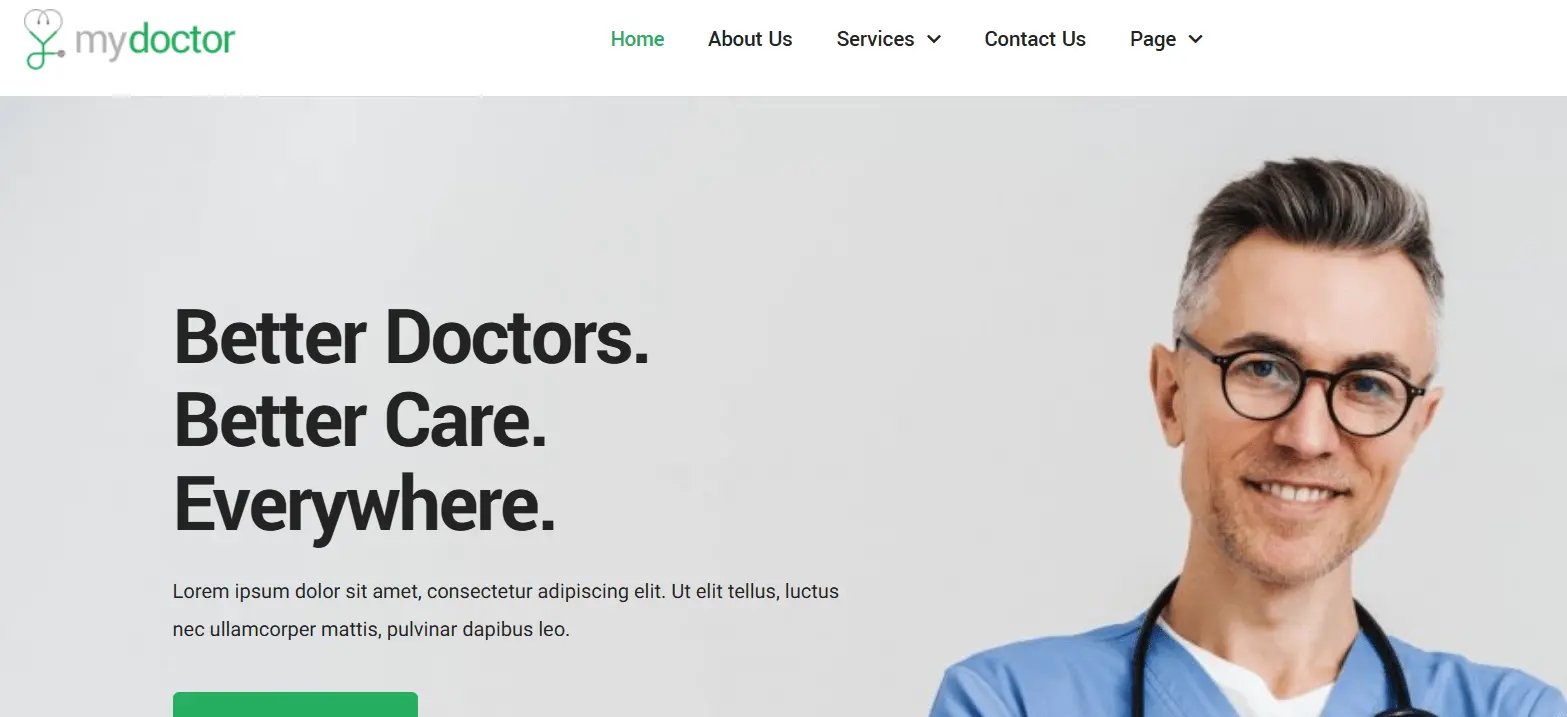
Task: Click the Lorem ipsum dolor paragraph line
Action: pyautogui.click(x=506, y=591)
